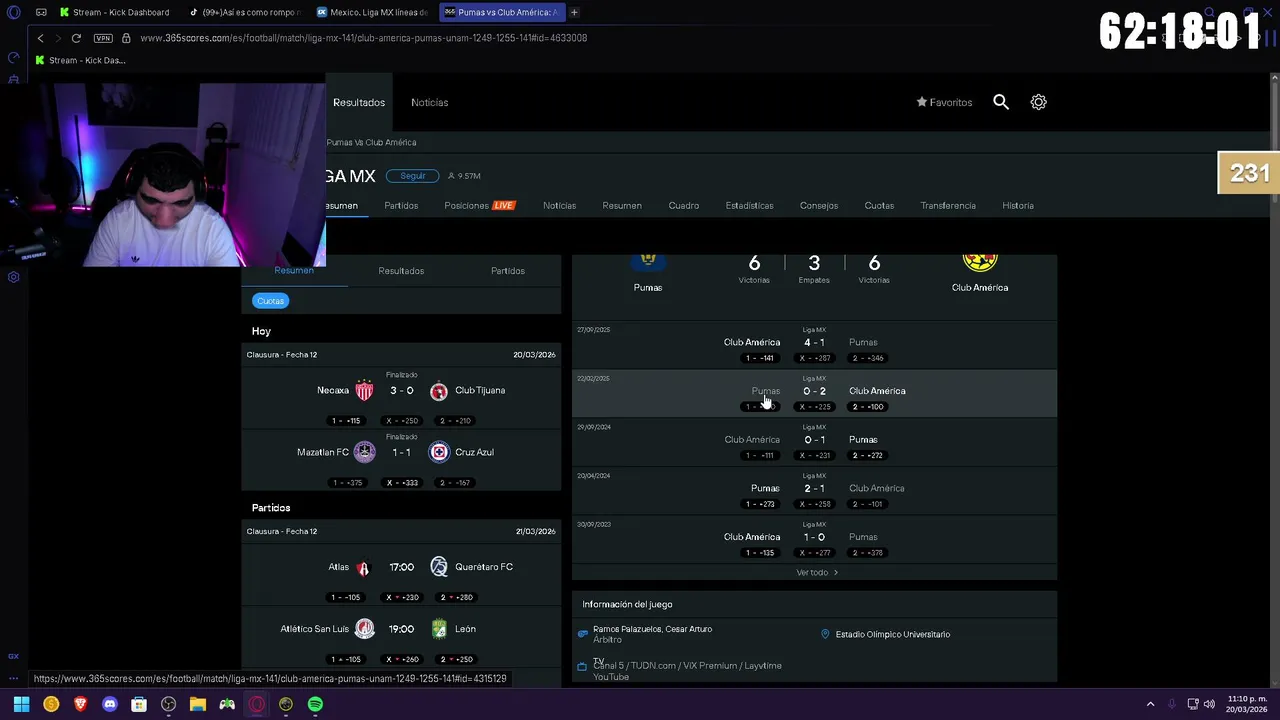Click the Mazatlan FC team crest
Viewport: 1280px width, 720px height.
[x=365, y=452]
